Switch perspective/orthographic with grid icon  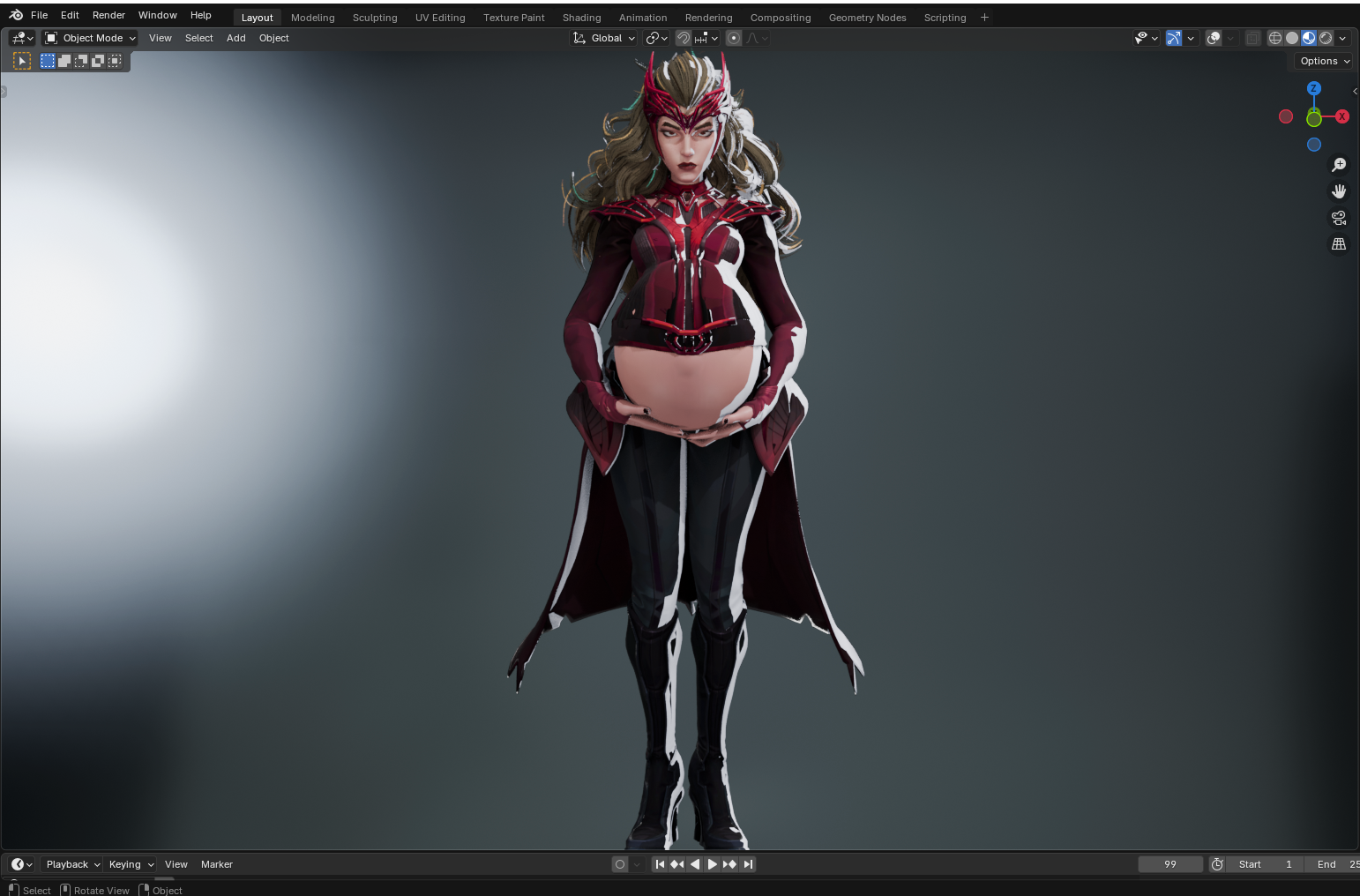(1339, 244)
